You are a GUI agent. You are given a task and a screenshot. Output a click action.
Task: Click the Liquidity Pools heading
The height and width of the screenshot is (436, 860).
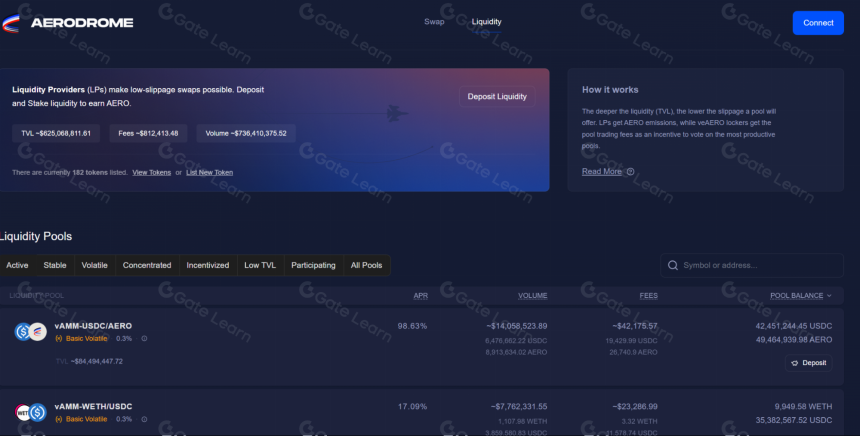[36, 236]
